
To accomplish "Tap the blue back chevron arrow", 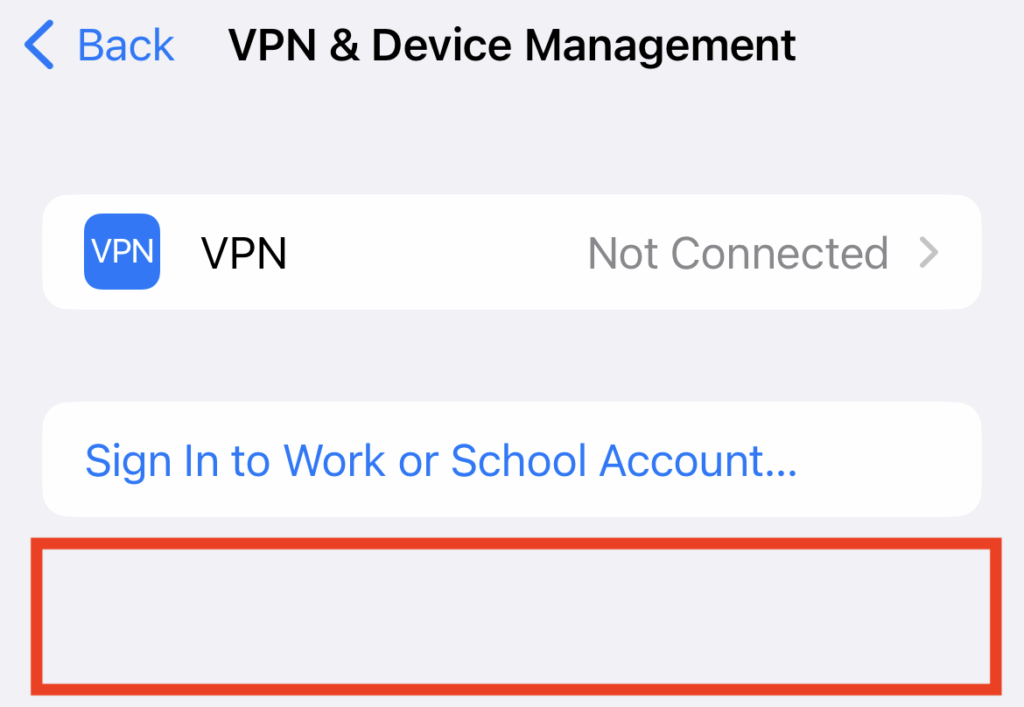I will coord(39,44).
